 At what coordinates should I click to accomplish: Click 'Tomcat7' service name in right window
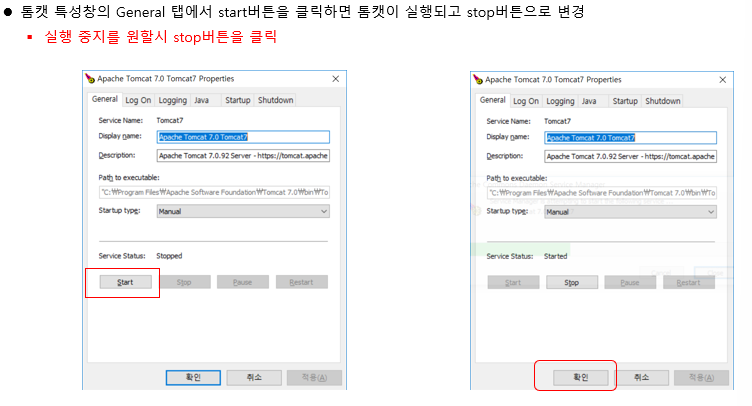(x=557, y=121)
